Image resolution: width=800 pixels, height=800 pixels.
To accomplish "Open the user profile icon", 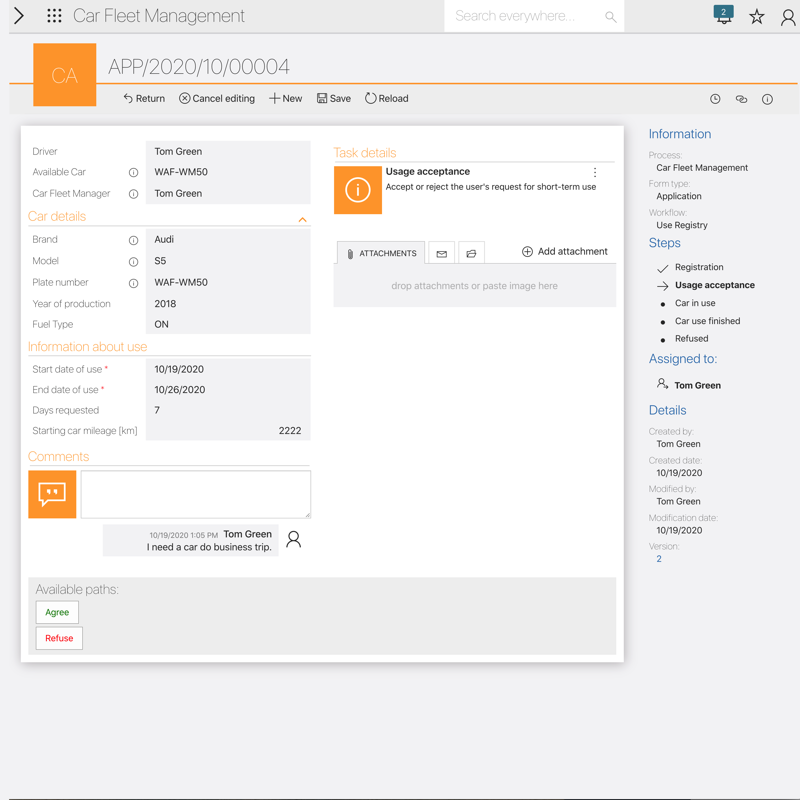I will click(788, 16).
